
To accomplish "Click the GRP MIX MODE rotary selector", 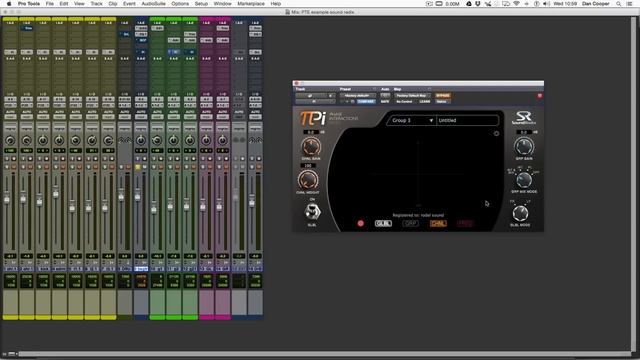I will pyautogui.click(x=524, y=180).
